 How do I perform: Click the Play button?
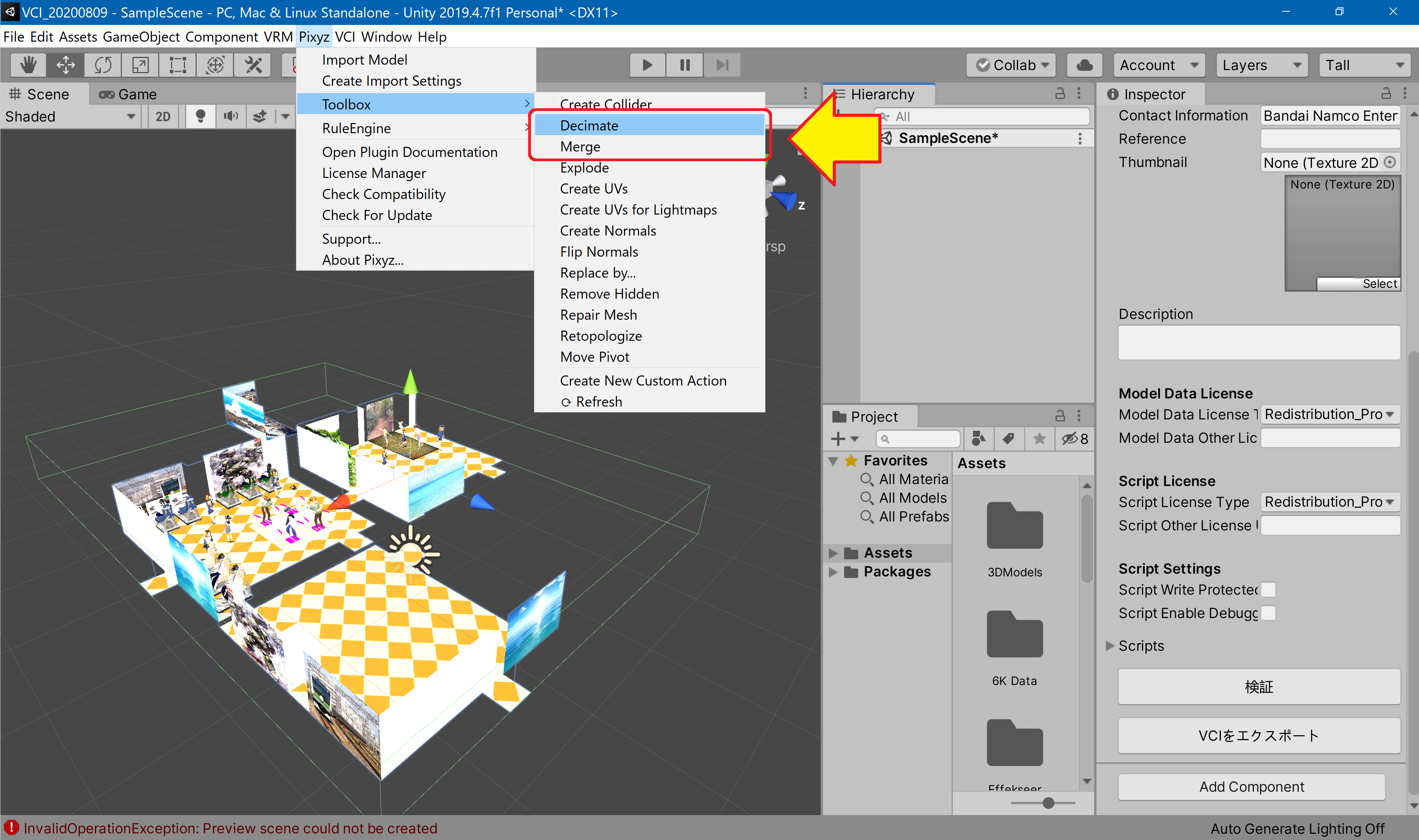pyautogui.click(x=647, y=65)
